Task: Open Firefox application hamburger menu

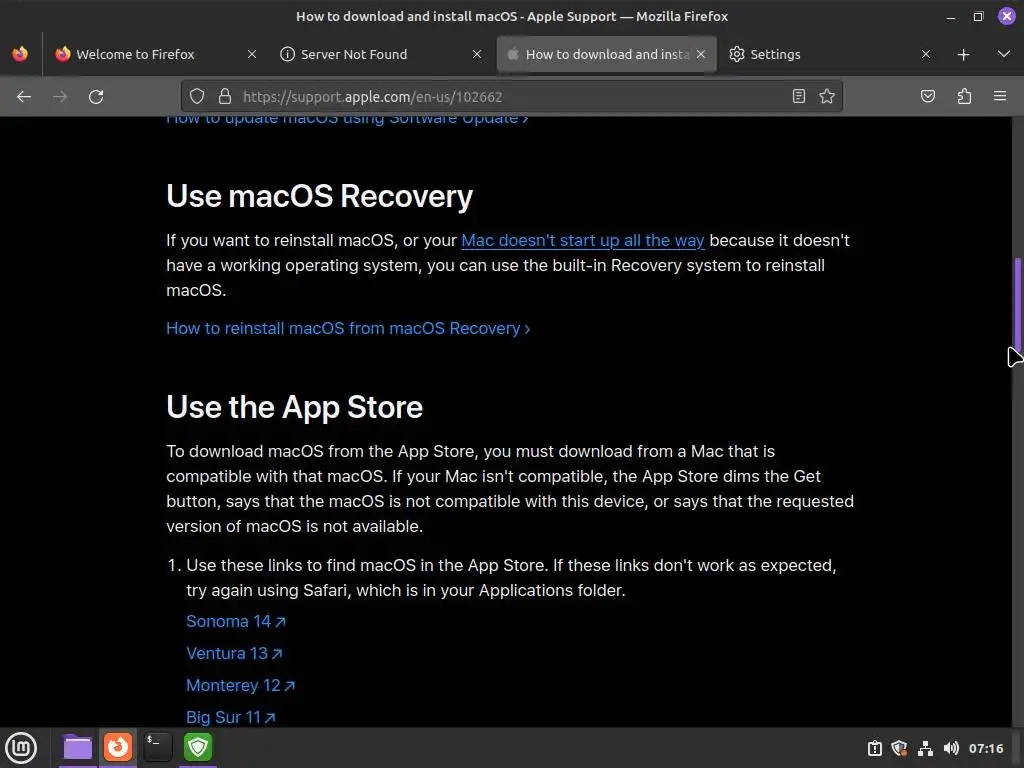Action: tap(1000, 97)
